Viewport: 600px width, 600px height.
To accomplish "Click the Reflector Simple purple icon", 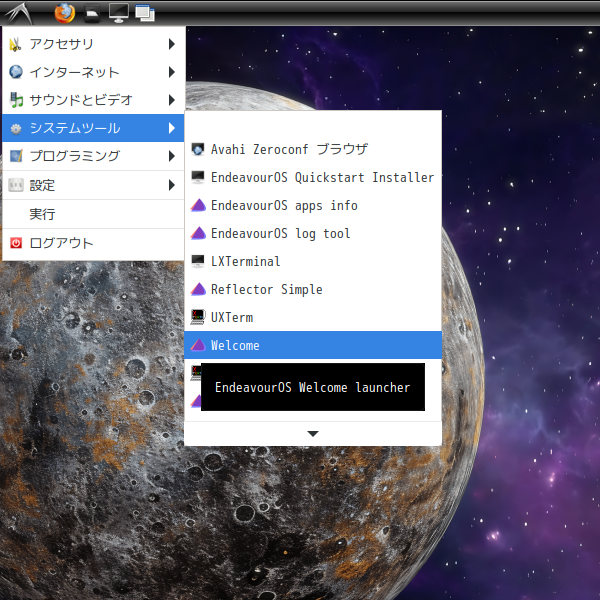I will point(198,289).
